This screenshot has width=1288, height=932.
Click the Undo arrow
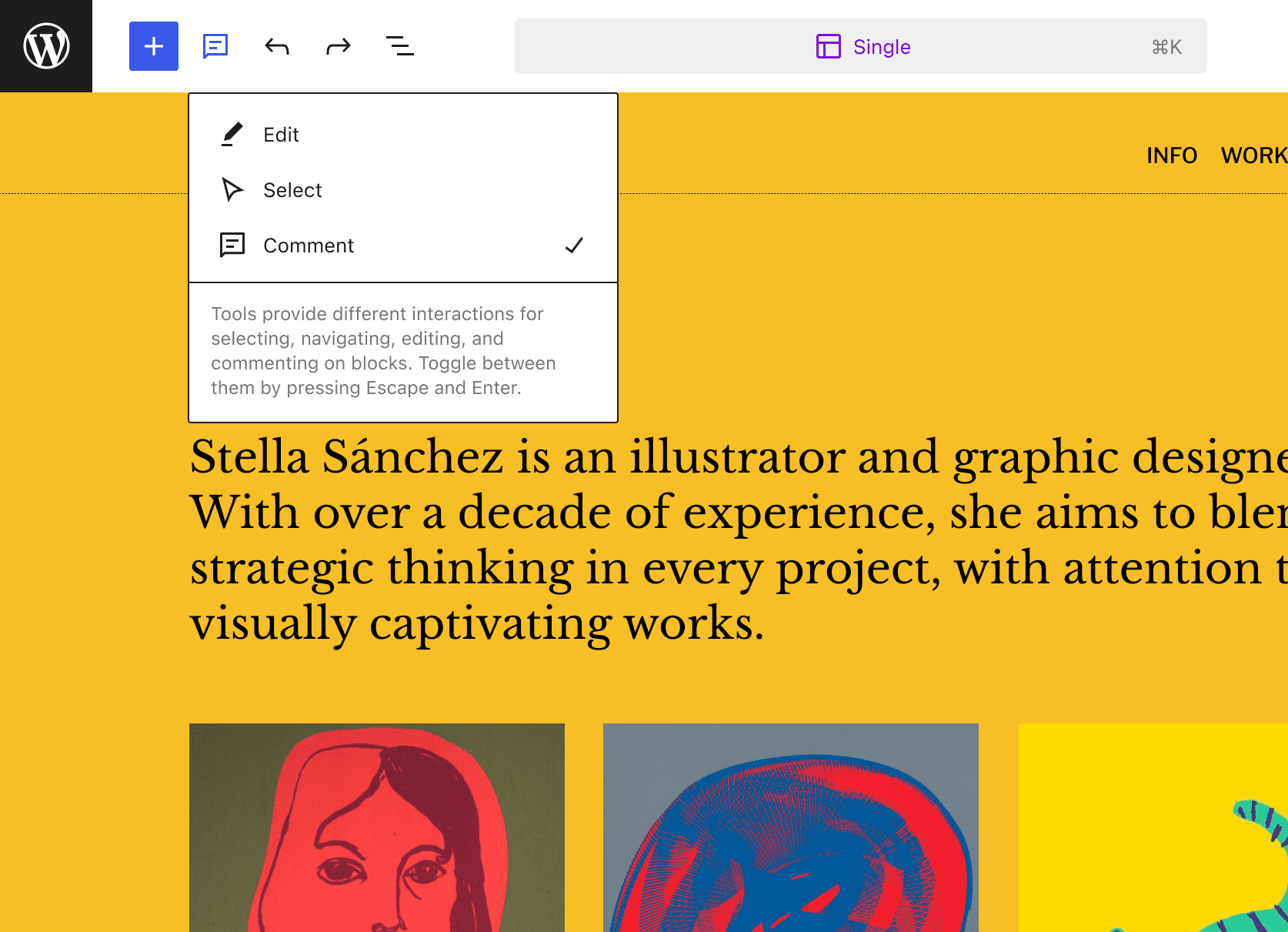(277, 46)
